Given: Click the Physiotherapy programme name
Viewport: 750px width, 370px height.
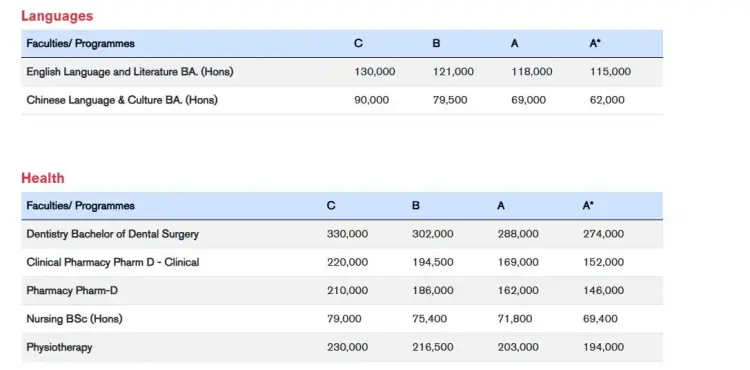Looking at the screenshot, I should tap(59, 347).
